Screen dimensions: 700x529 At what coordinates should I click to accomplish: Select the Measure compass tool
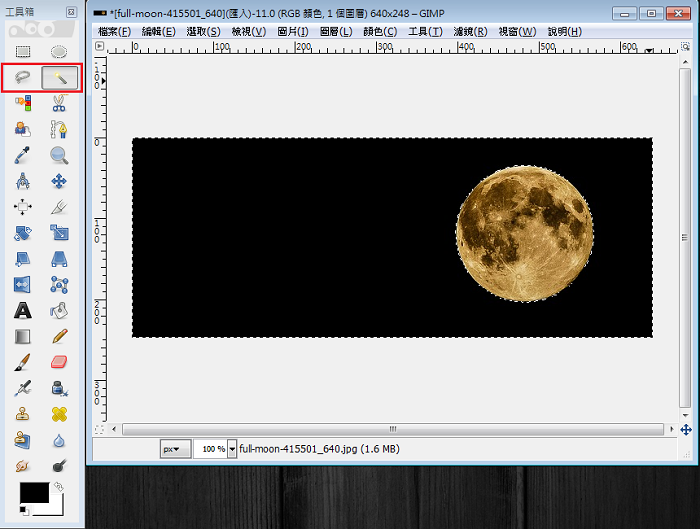[x=23, y=181]
